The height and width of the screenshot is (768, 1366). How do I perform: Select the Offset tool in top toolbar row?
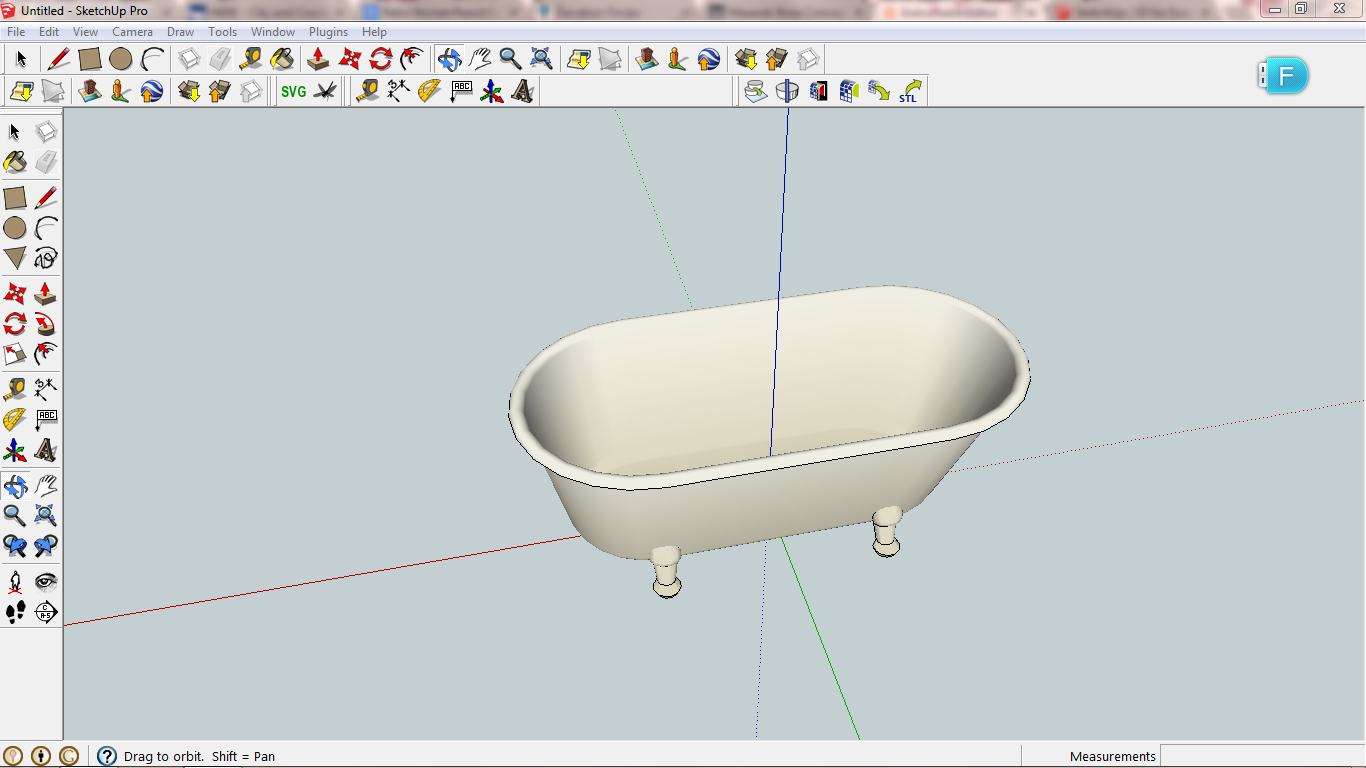tap(411, 59)
